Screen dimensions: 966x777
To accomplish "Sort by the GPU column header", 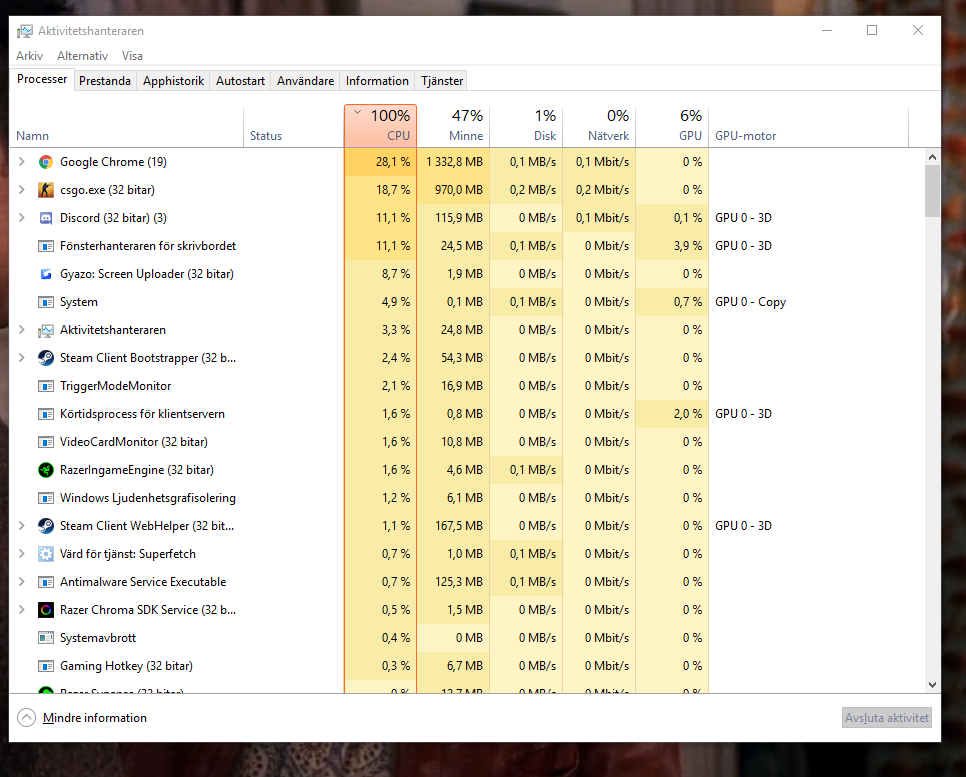I will [x=672, y=126].
